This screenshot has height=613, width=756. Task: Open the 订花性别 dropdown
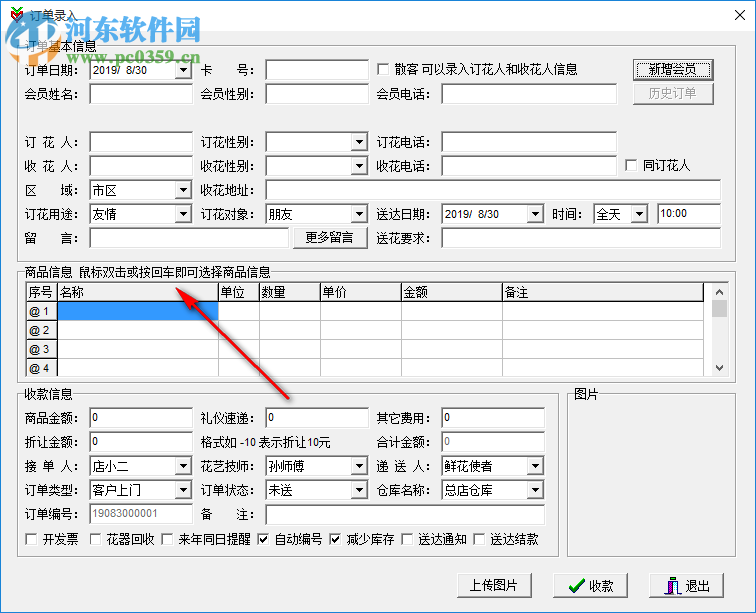coord(359,142)
